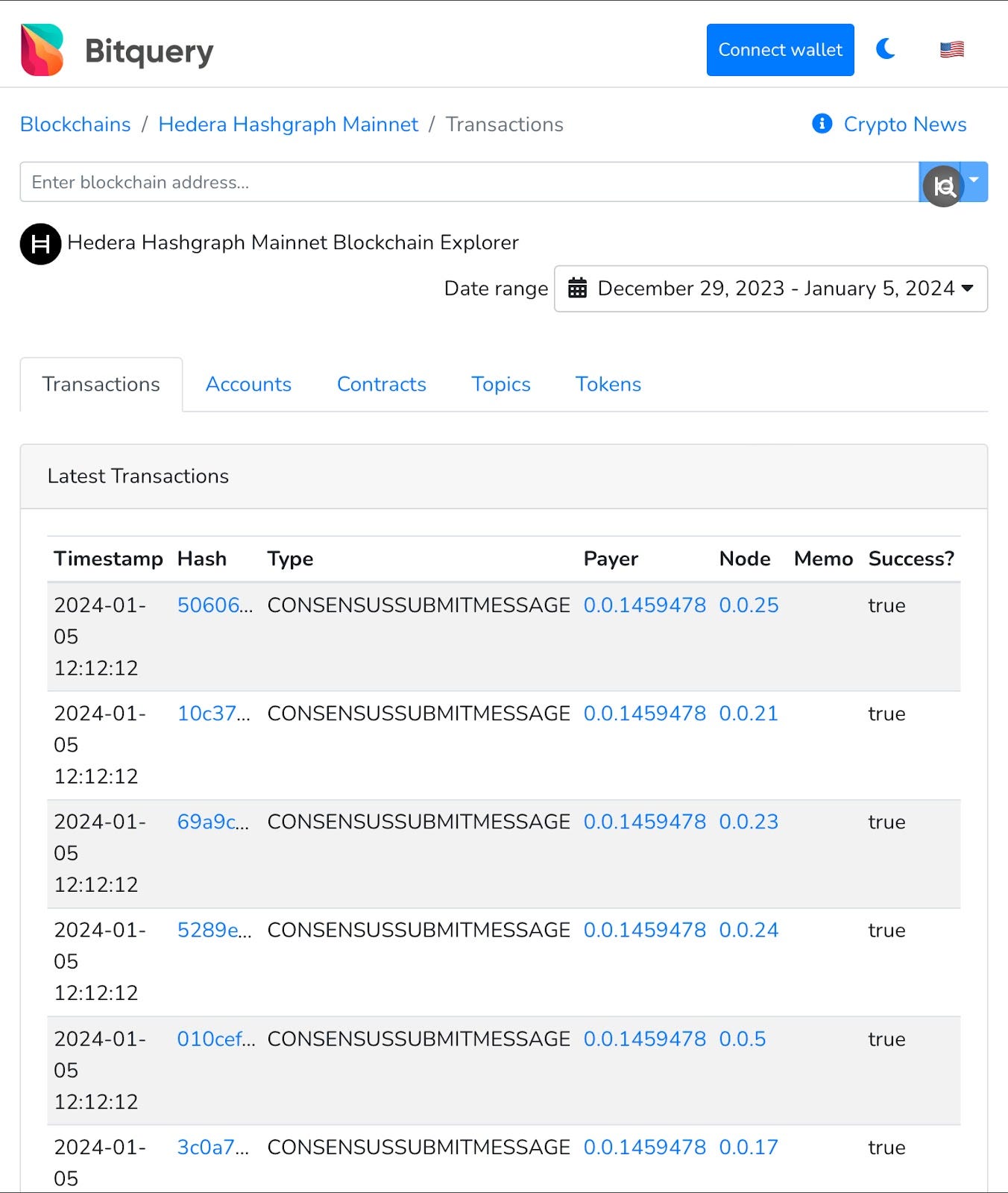Open node 0.0.25 link
The height and width of the screenshot is (1193, 1008).
tap(749, 605)
